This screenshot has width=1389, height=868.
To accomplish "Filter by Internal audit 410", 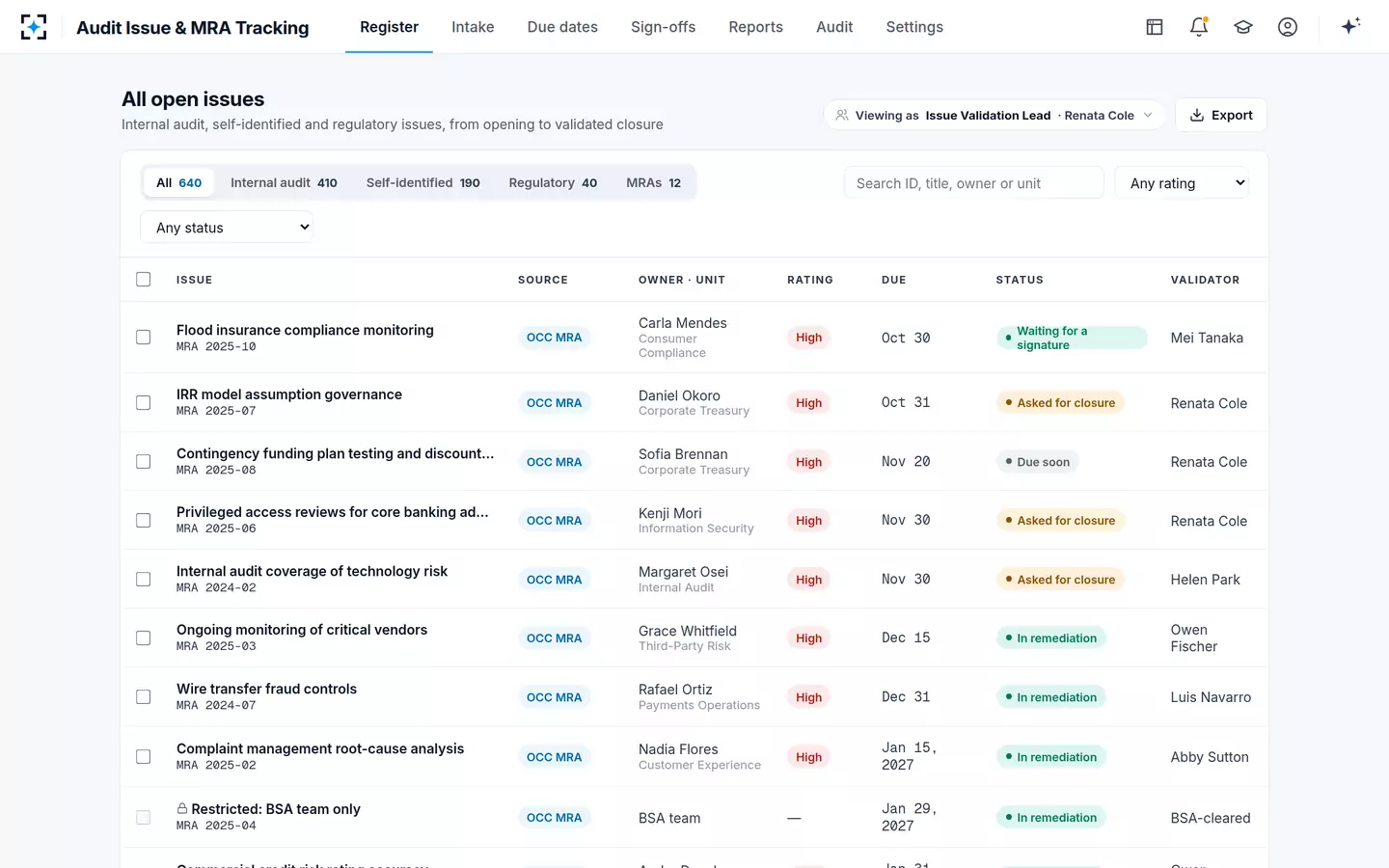I will [x=284, y=182].
